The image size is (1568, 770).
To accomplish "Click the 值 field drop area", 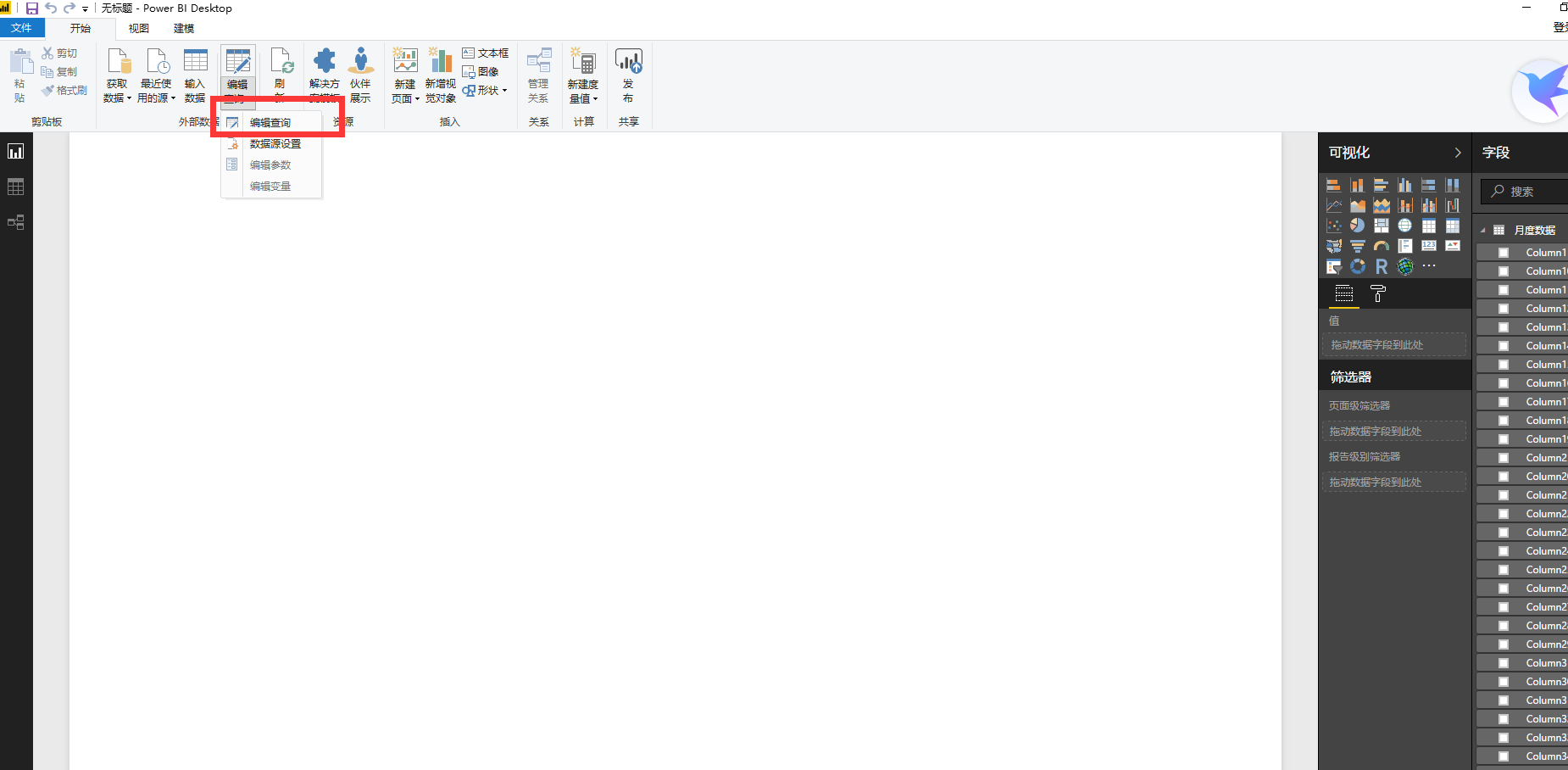I will pos(1394,345).
